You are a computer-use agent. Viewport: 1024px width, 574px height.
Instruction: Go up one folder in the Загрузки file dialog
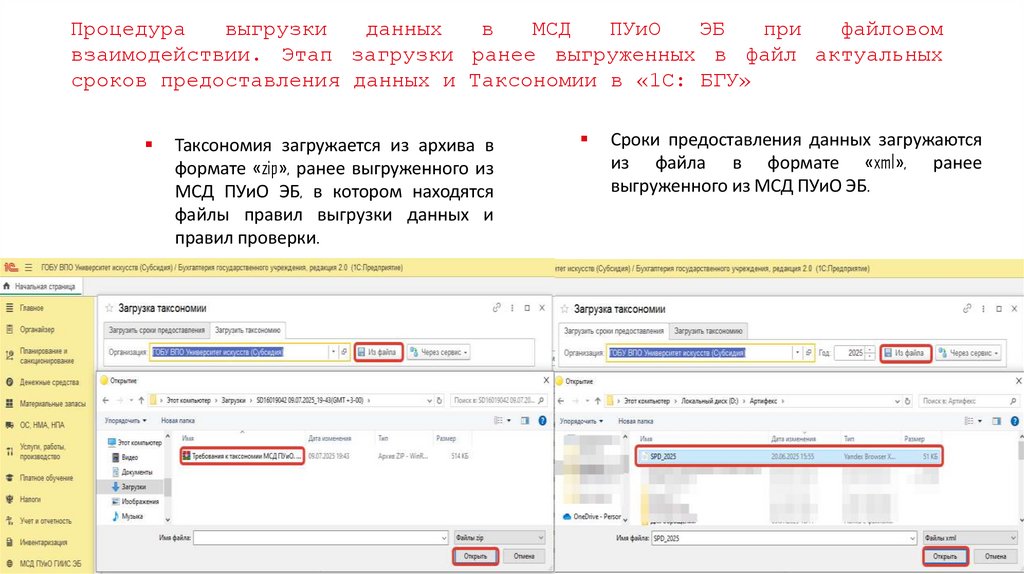(141, 400)
